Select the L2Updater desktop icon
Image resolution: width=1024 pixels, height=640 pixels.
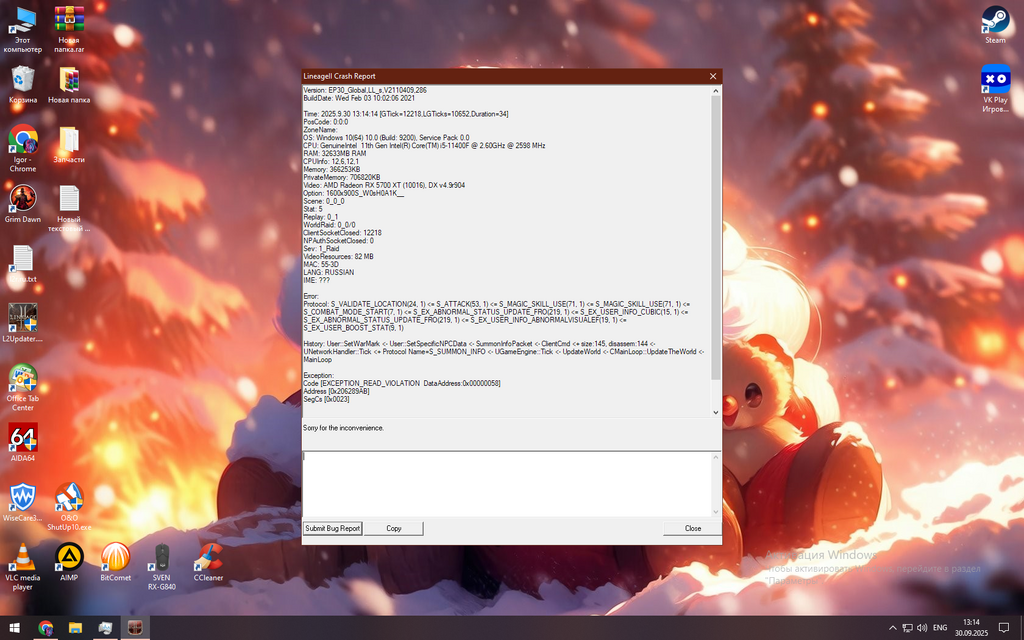22,318
